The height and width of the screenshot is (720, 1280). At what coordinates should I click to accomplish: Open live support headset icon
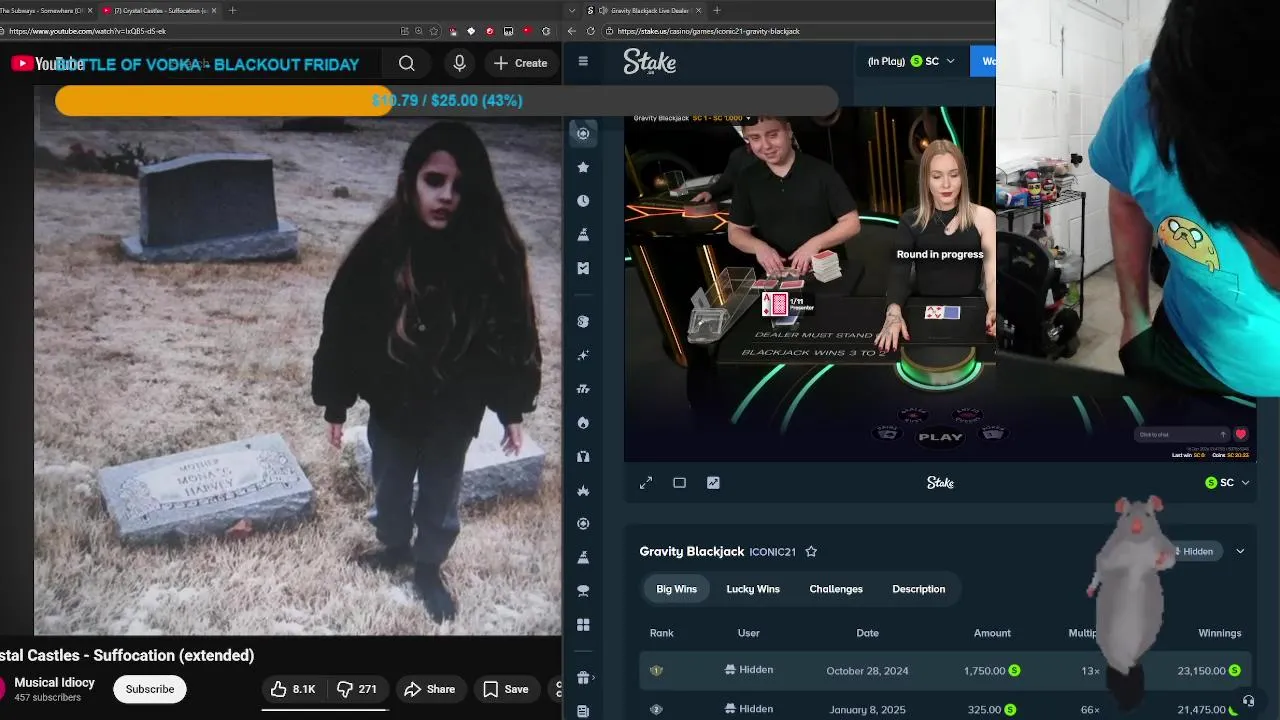(1248, 701)
